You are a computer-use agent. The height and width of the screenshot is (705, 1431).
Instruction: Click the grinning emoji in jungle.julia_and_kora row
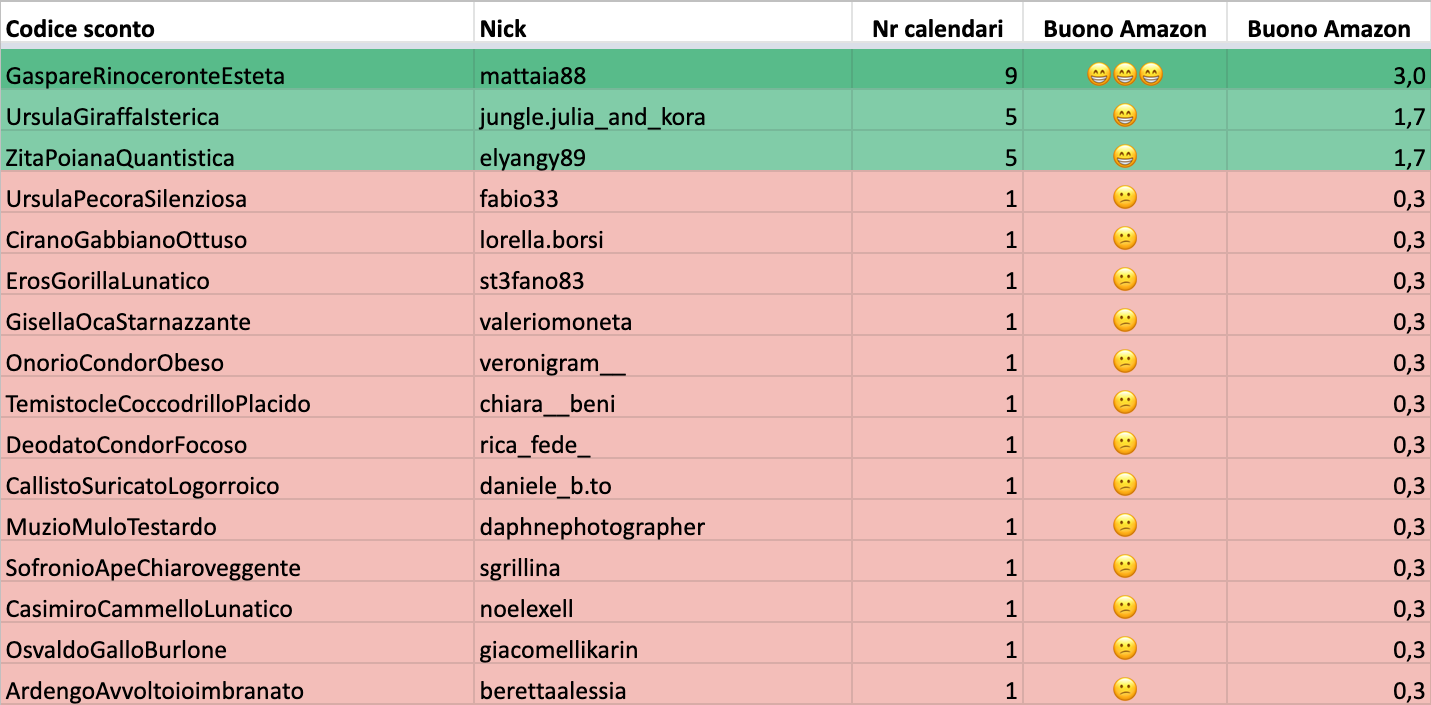click(1125, 116)
